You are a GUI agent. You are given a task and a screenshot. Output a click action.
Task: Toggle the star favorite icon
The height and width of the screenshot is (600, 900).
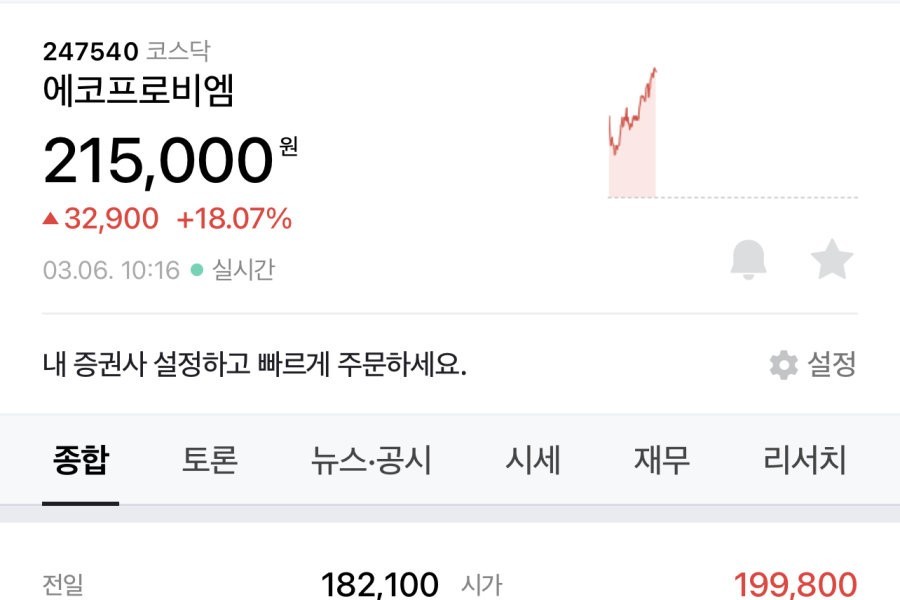(831, 260)
